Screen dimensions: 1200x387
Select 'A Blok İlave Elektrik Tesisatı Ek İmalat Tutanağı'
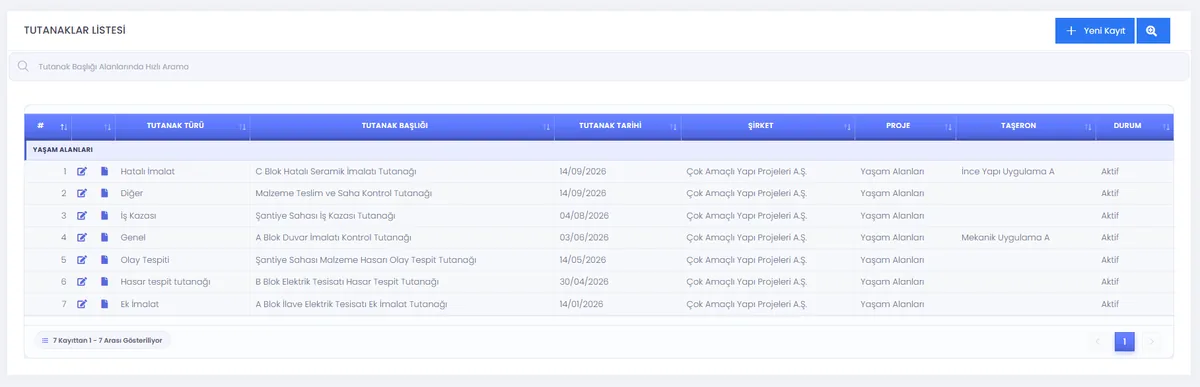point(351,303)
